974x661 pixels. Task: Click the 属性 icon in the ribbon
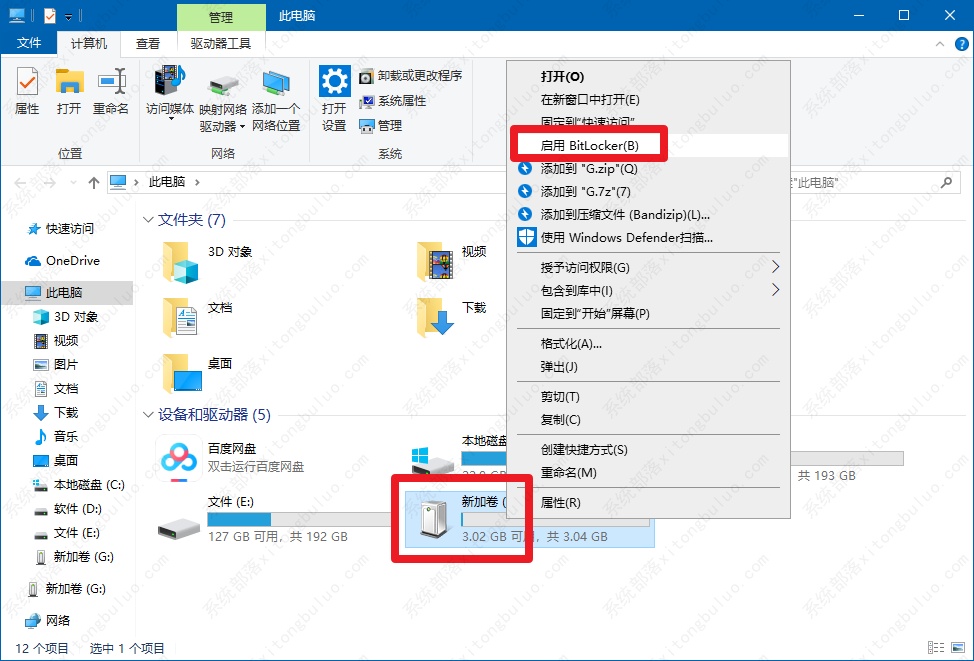27,90
